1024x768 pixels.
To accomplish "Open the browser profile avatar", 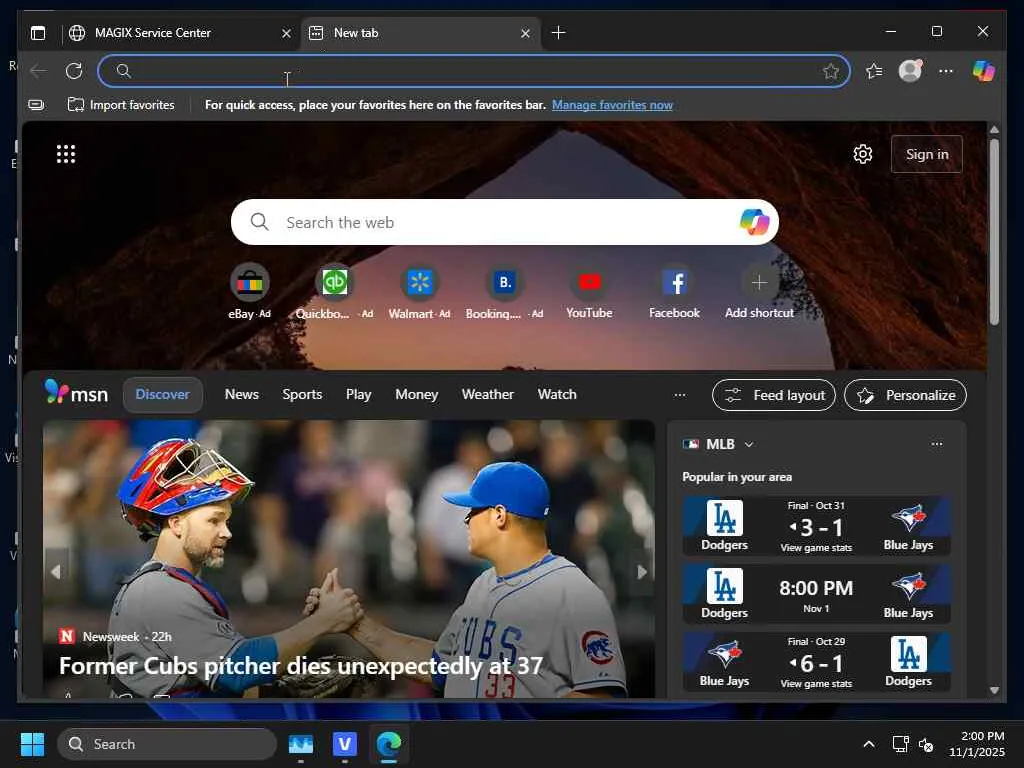I will (910, 71).
